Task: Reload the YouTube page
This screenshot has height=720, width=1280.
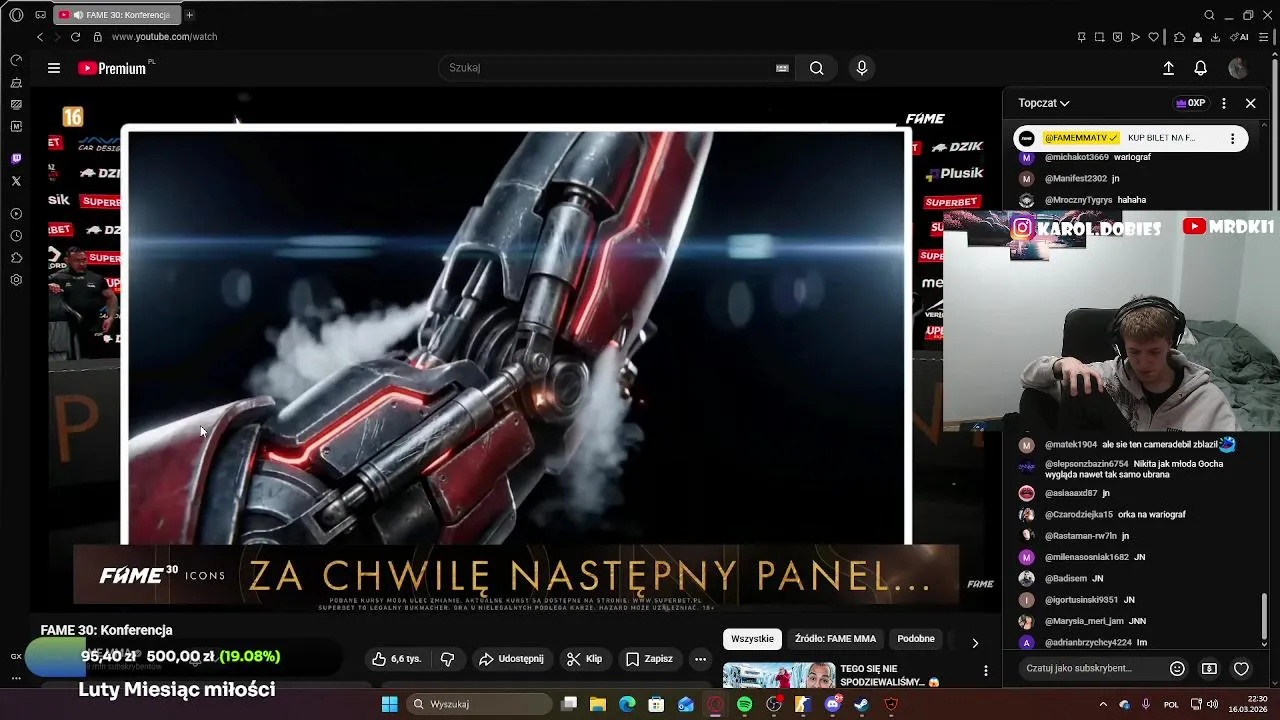Action: 75,37
